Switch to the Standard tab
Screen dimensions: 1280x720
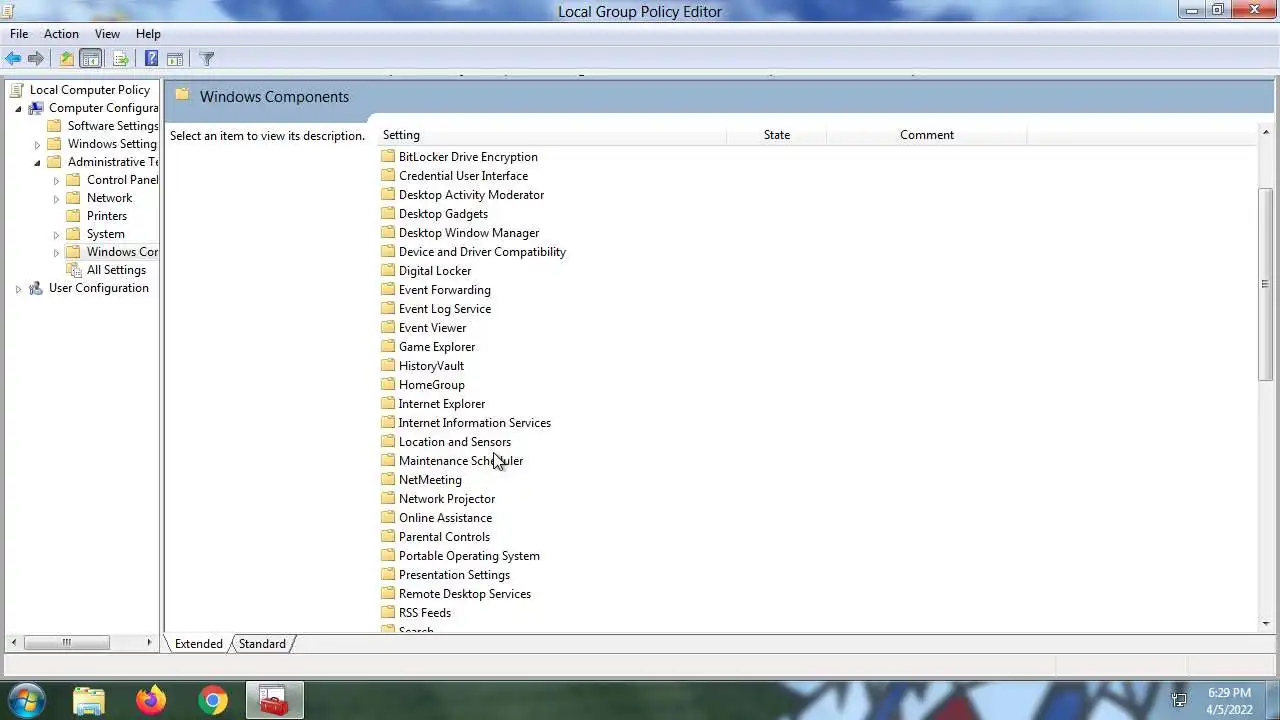[262, 644]
